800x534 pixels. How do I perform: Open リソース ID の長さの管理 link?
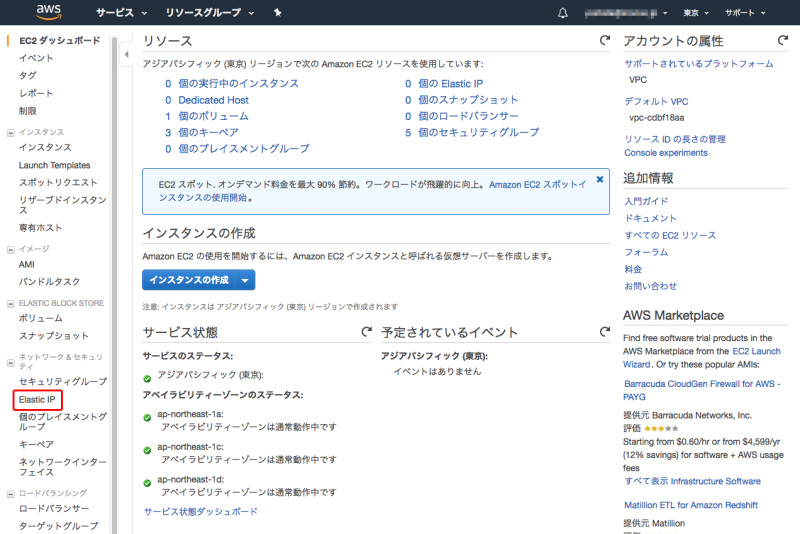(674, 139)
